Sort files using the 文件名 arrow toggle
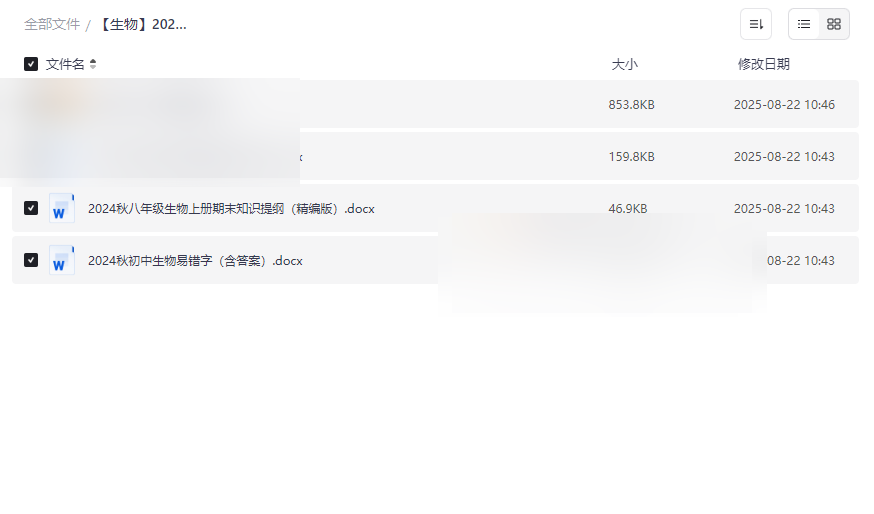The height and width of the screenshot is (514, 874). 93,64
